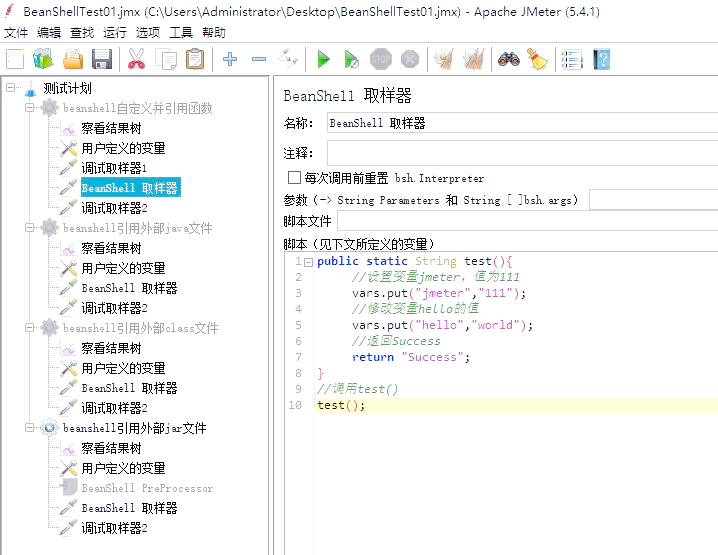
Task: Toggle 每次调用前重置 bsh.Interpreter checkbox
Action: point(294,178)
